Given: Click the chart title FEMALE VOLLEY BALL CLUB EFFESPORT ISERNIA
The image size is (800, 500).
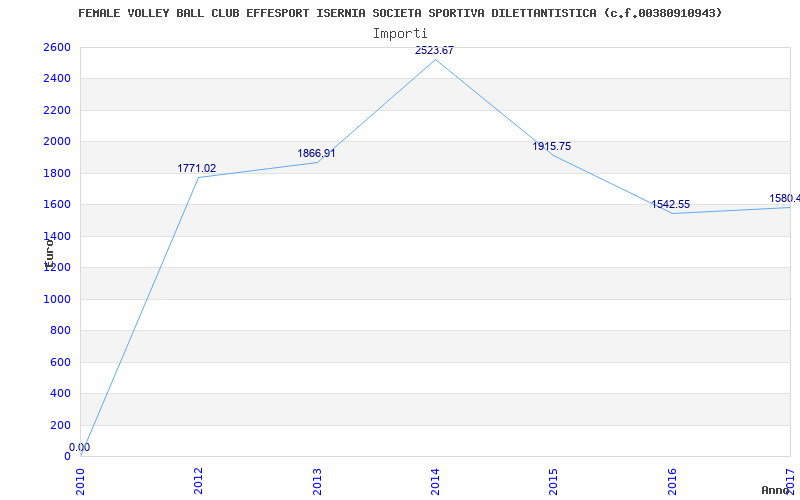Looking at the screenshot, I should pyautogui.click(x=401, y=13).
